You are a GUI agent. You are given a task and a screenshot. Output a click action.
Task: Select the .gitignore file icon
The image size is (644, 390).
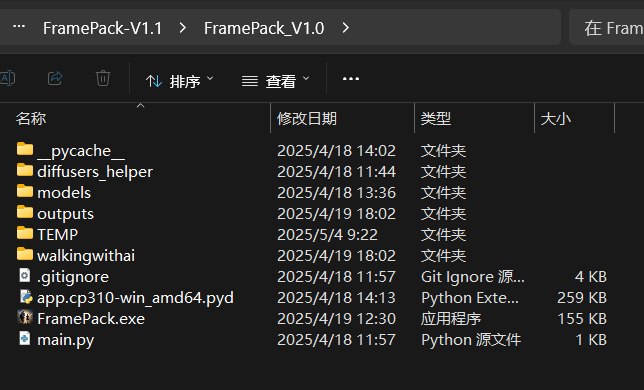click(x=25, y=275)
